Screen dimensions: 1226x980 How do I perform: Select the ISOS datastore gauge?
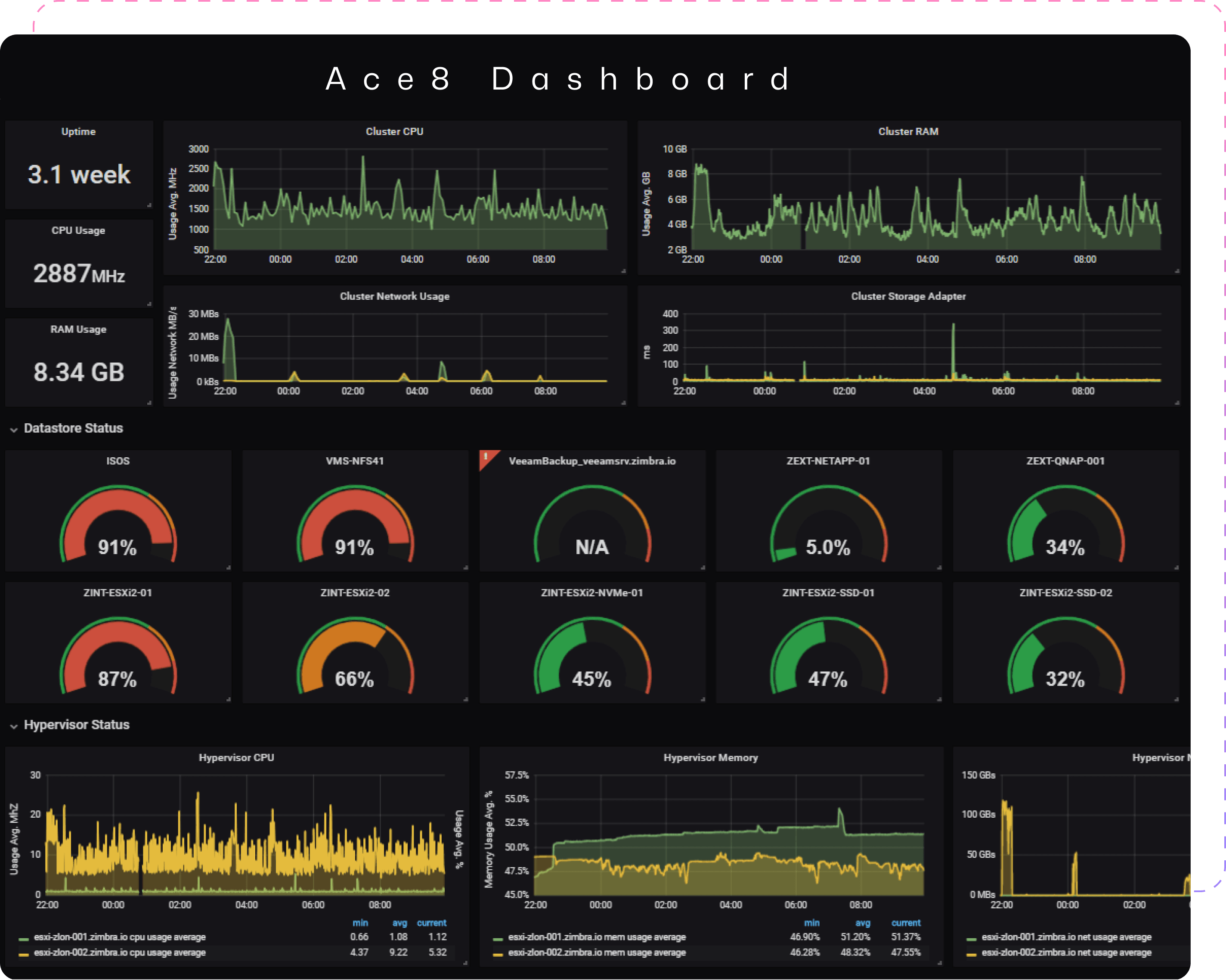(x=118, y=524)
